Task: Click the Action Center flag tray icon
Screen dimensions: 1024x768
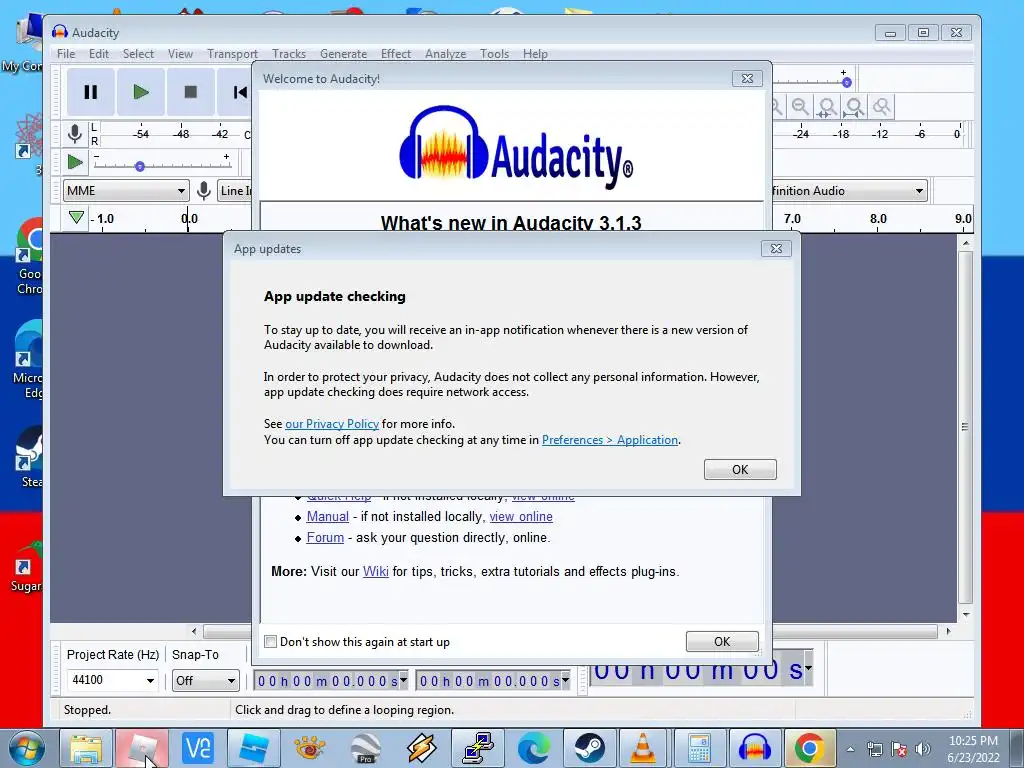Action: pyautogui.click(x=899, y=749)
